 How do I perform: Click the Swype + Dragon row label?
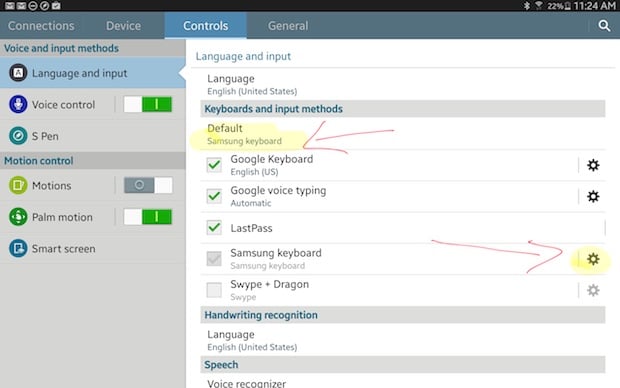(270, 284)
